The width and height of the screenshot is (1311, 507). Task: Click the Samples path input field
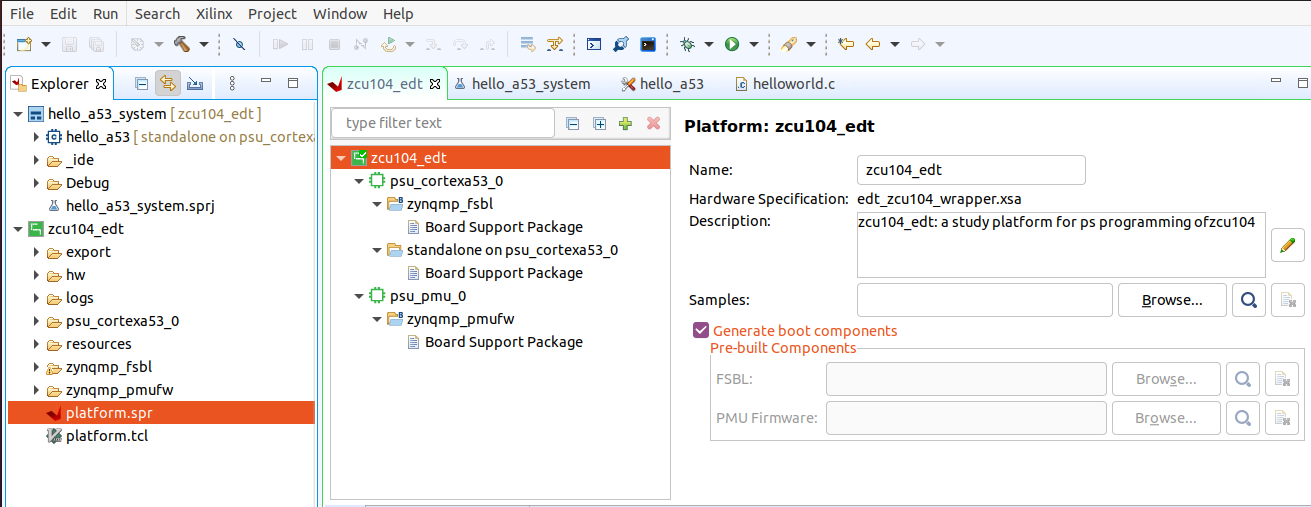point(985,300)
